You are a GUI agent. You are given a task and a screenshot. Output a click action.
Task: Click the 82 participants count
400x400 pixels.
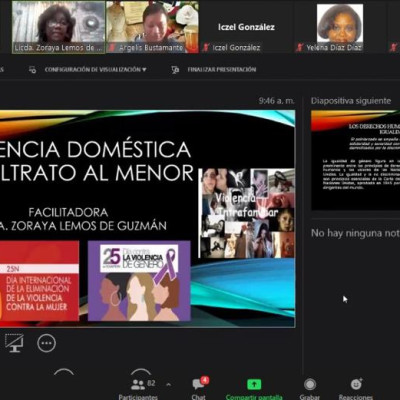pos(151,383)
